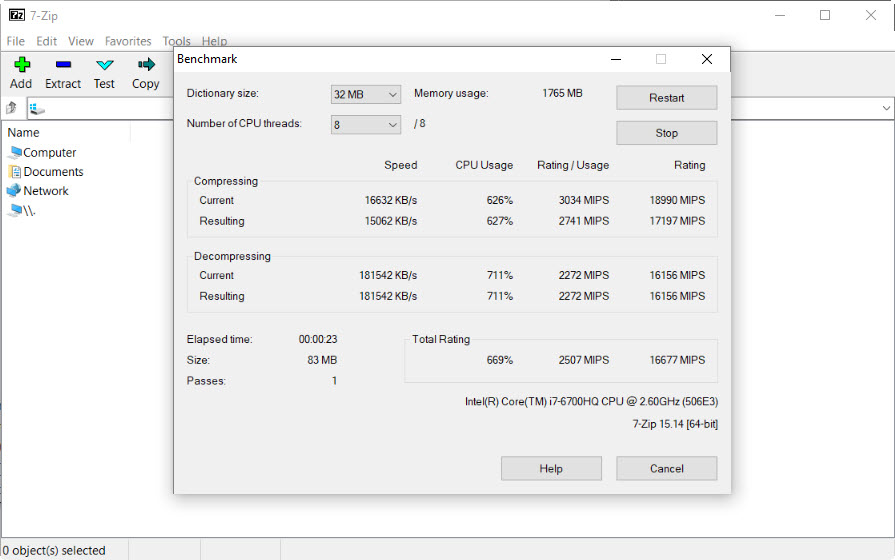
Task: Click the Help button in Benchmark dialog
Action: tap(551, 468)
